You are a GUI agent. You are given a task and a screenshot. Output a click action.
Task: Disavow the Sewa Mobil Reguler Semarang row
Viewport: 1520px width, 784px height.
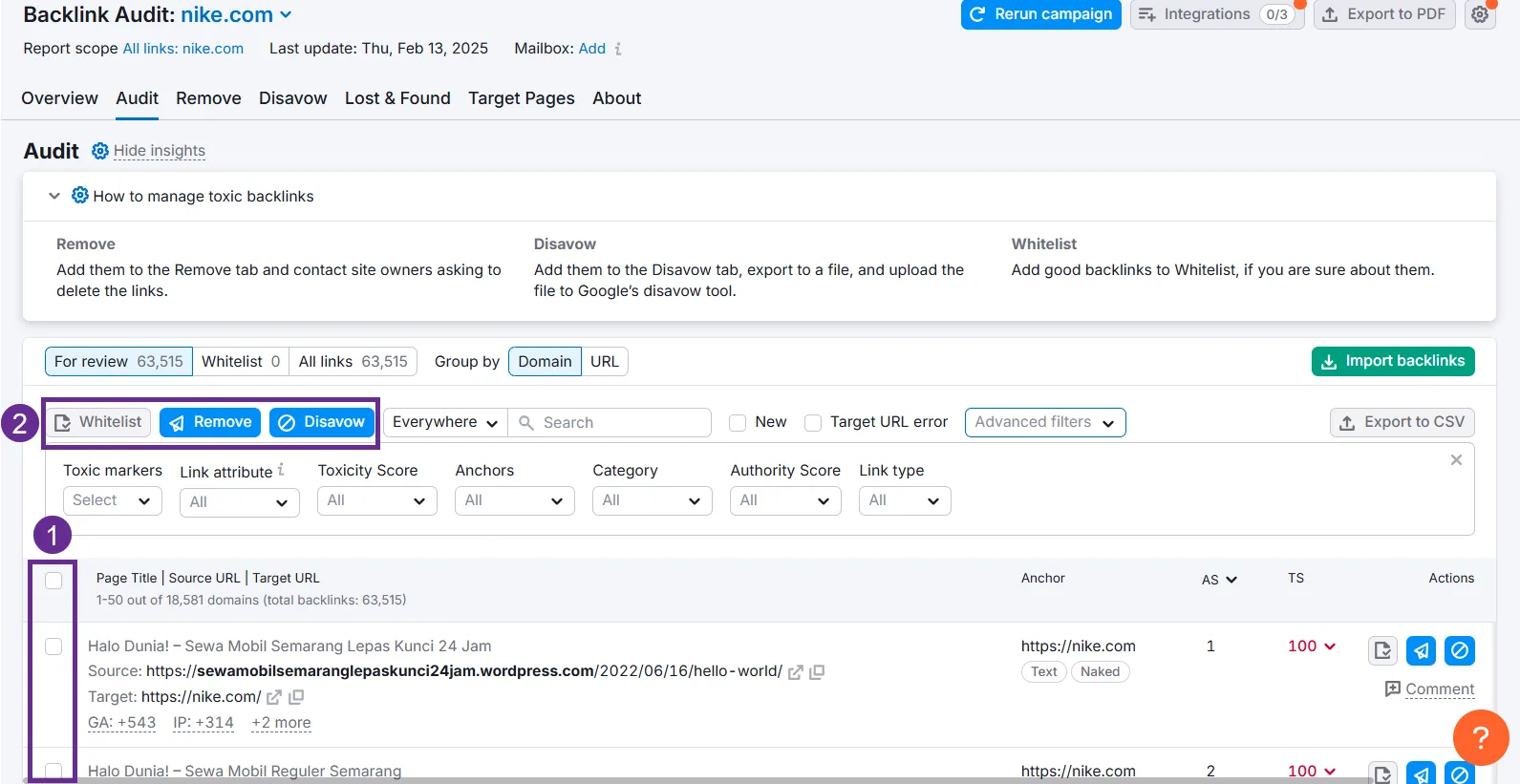click(x=1460, y=773)
